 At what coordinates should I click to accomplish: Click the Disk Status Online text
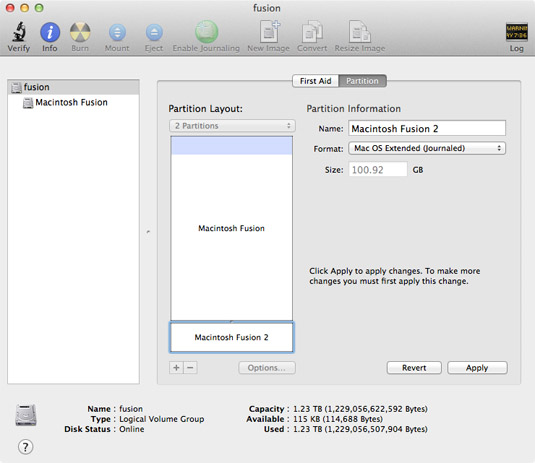(x=131, y=429)
